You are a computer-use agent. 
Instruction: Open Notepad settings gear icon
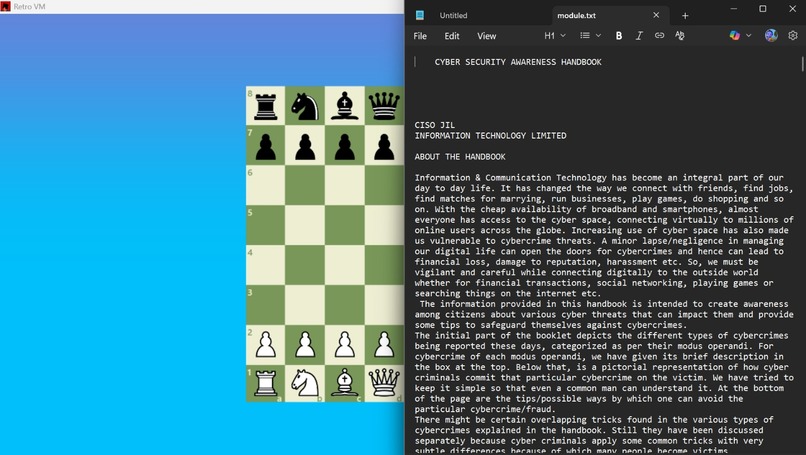coord(793,35)
